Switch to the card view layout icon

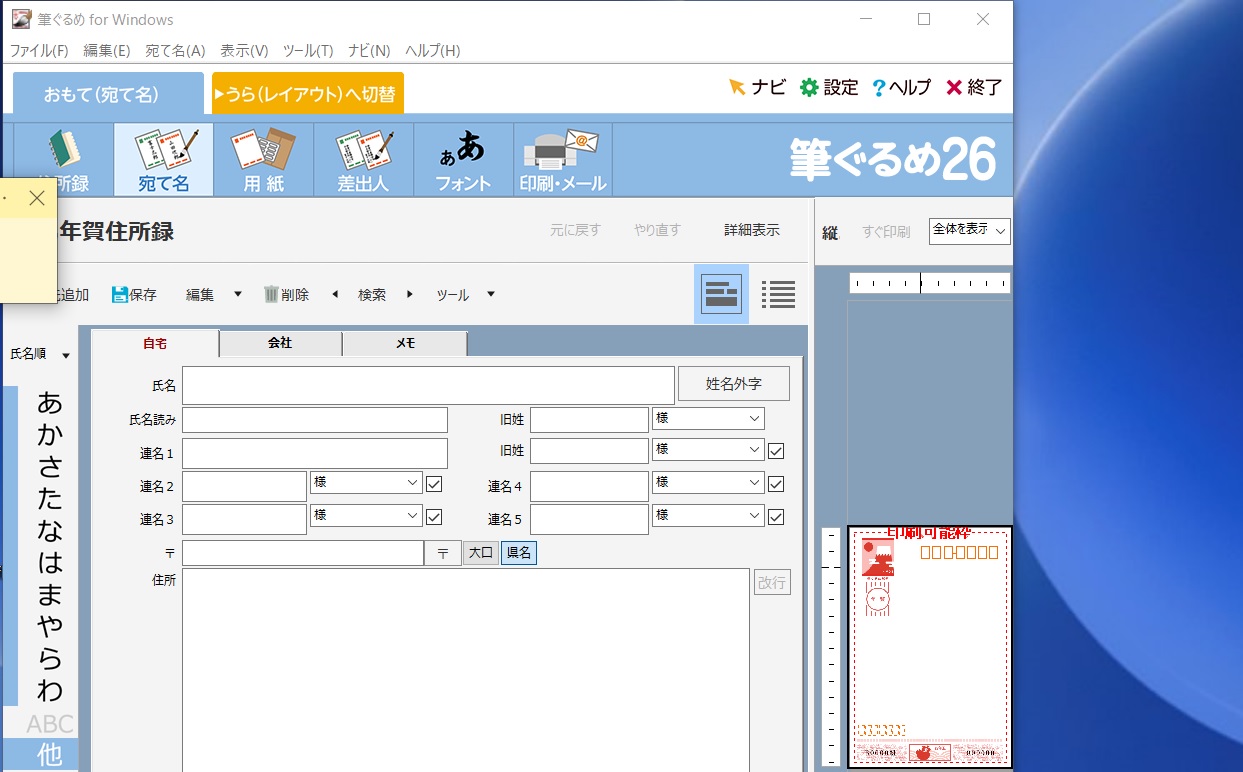tap(721, 294)
